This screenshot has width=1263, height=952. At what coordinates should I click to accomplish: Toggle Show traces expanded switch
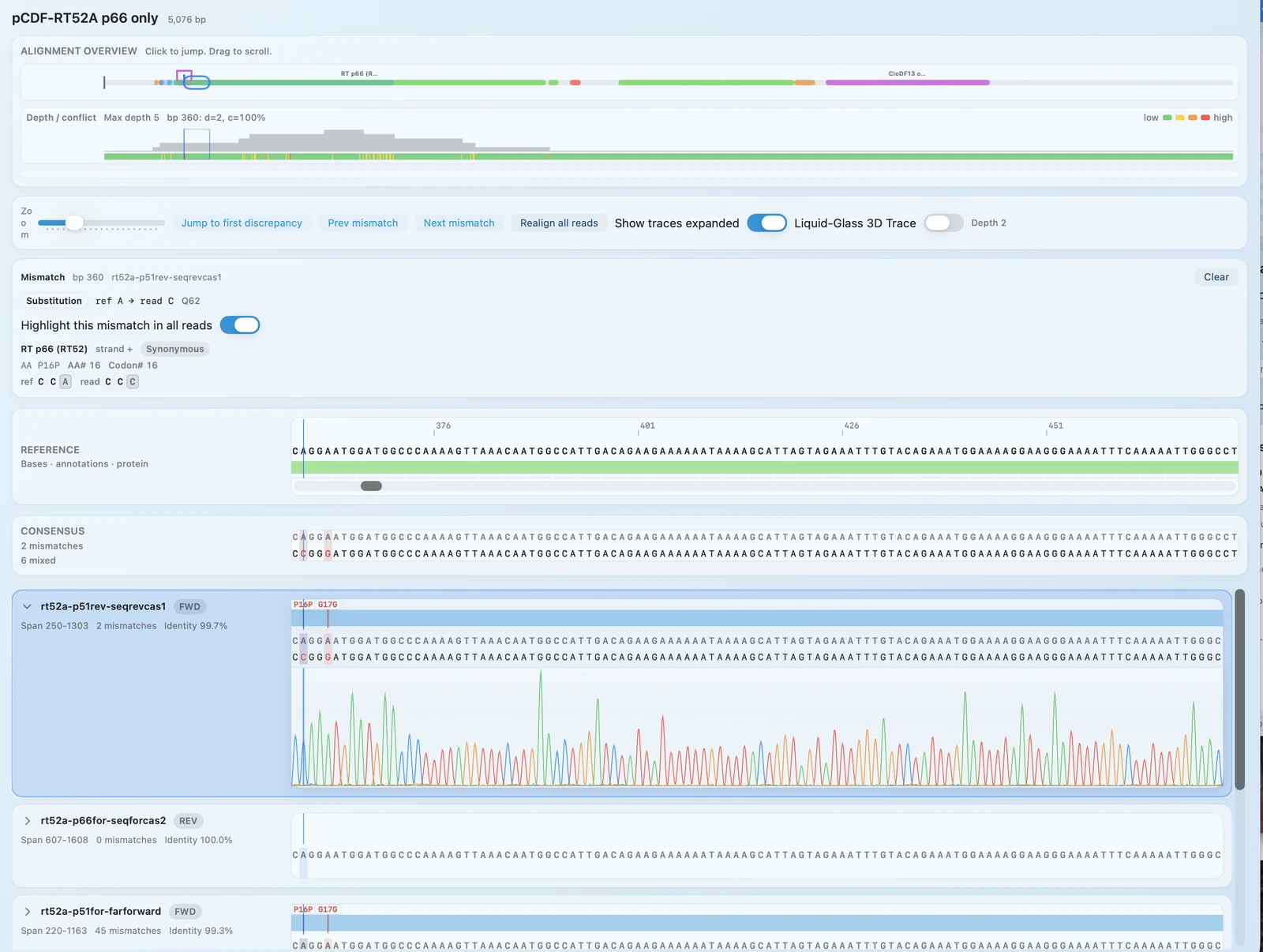point(766,223)
